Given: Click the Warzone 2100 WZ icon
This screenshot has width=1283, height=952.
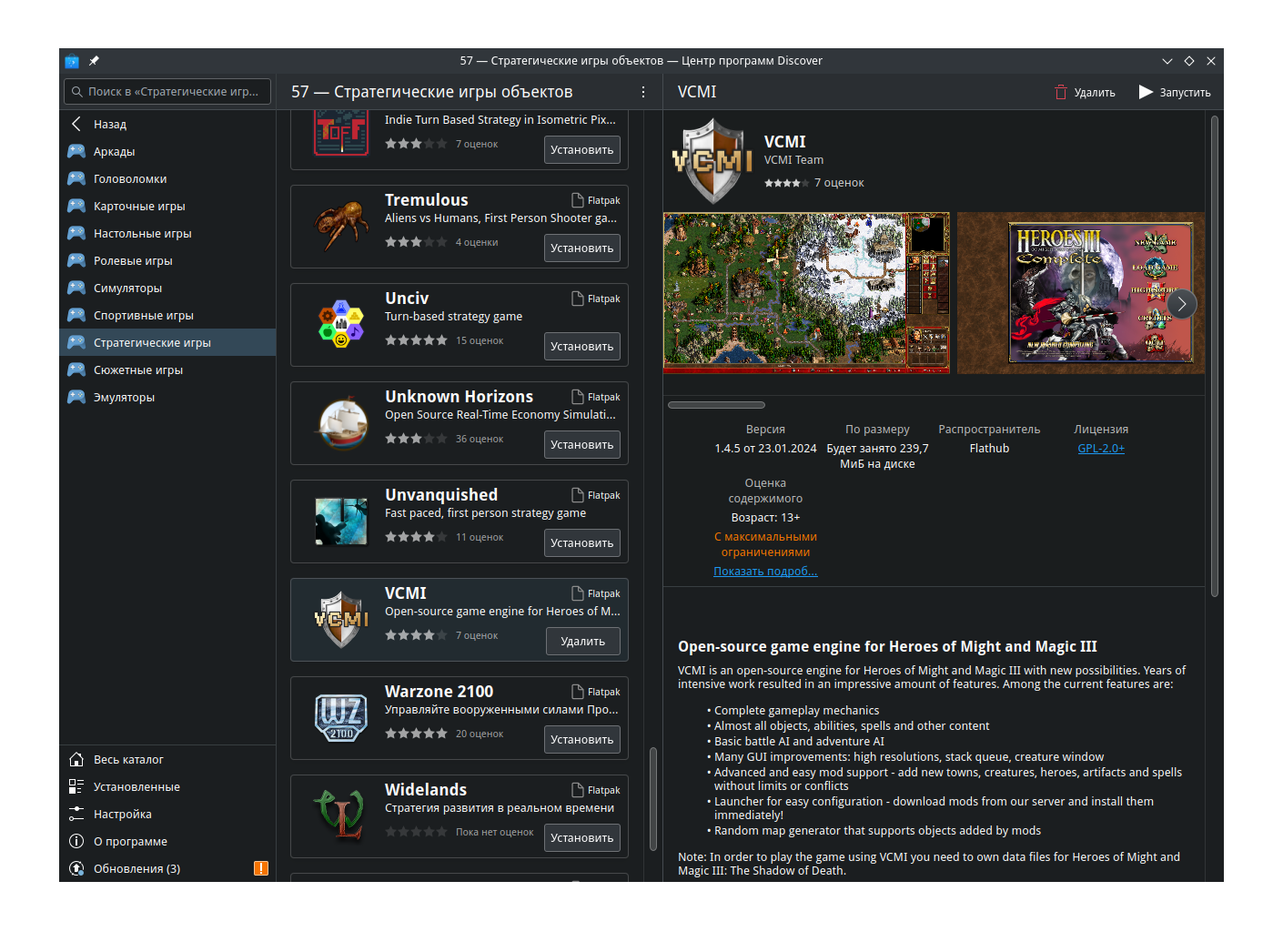Looking at the screenshot, I should [341, 718].
